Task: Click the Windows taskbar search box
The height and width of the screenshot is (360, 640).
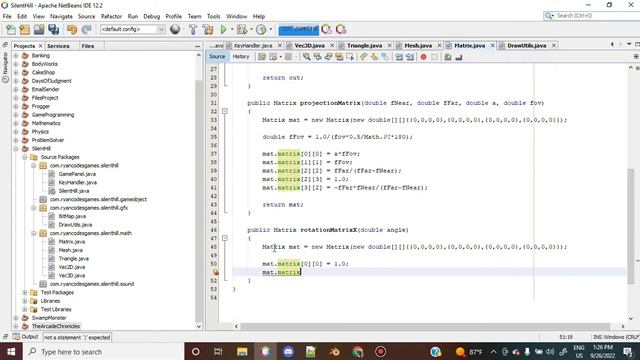Action: point(104,351)
